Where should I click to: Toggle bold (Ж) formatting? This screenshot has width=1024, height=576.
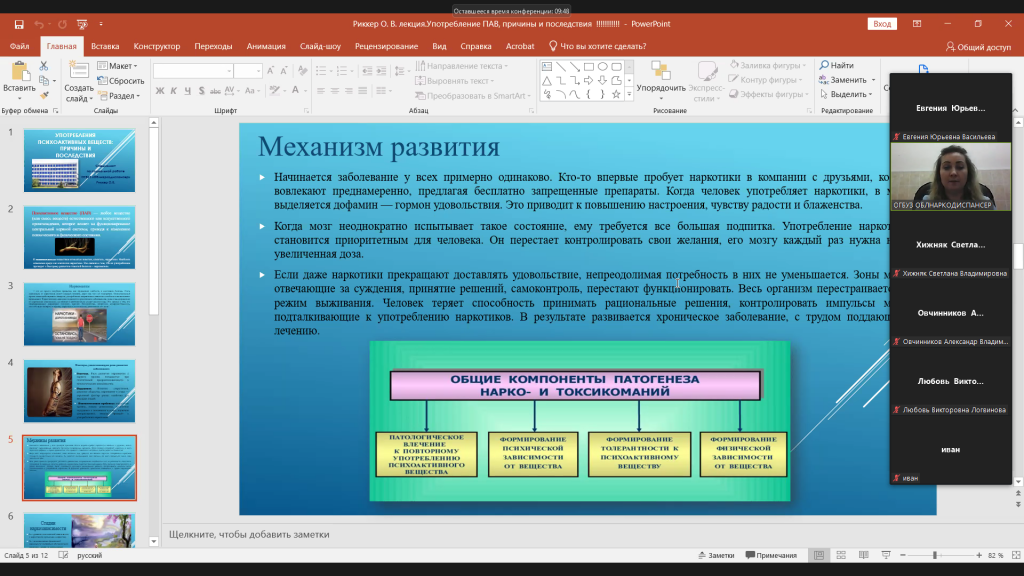coord(160,91)
